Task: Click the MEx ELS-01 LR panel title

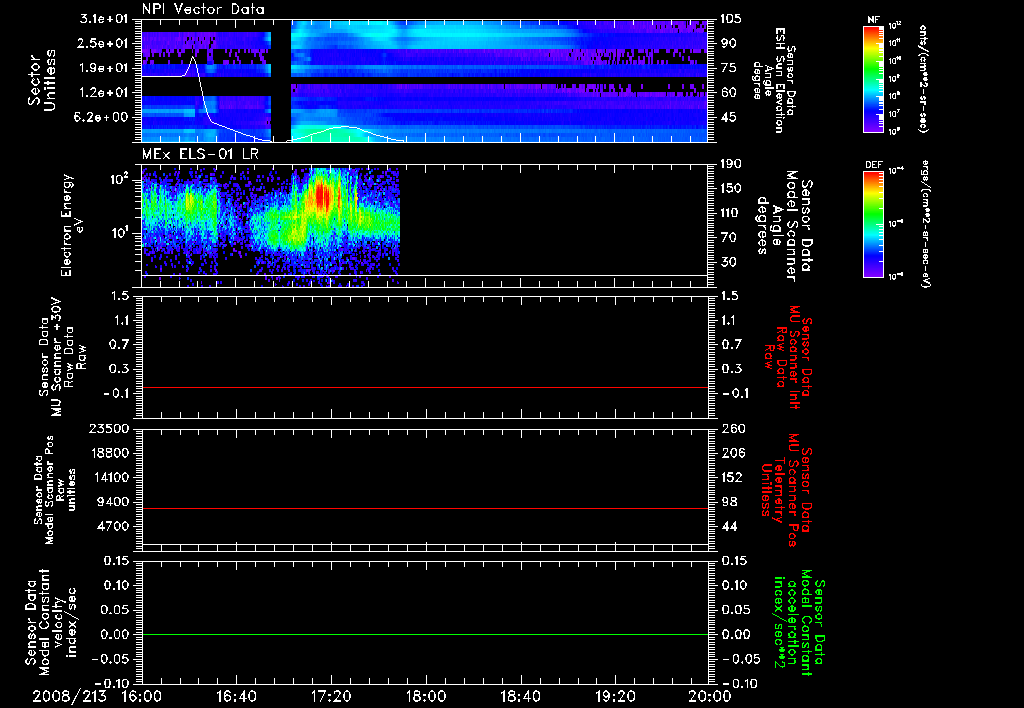Action: coord(200,154)
